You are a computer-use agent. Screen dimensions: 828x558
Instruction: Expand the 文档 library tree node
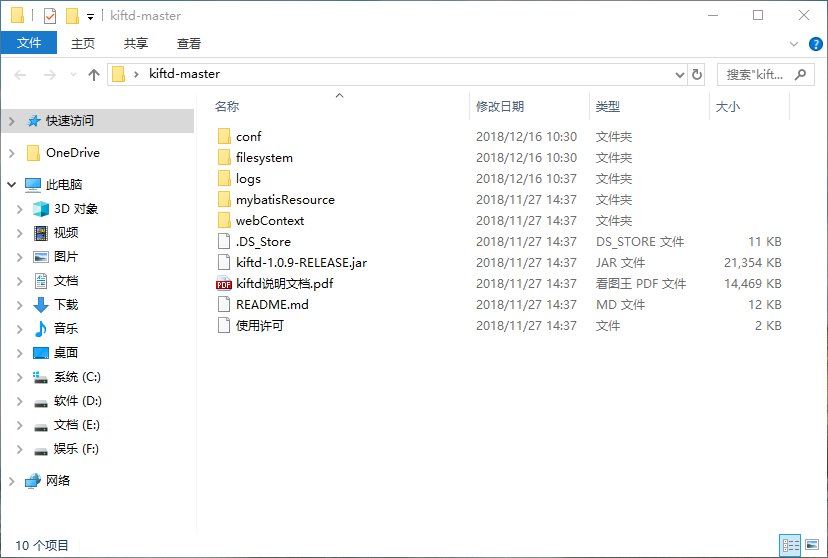[20, 281]
